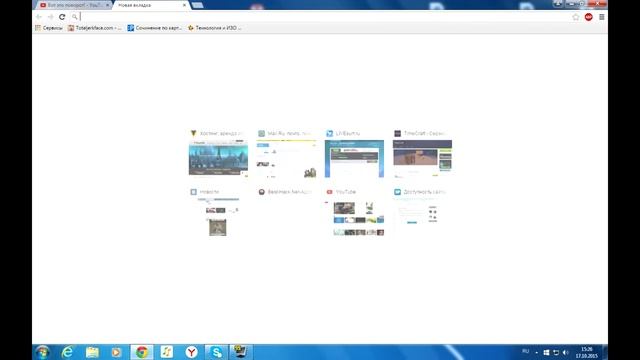640x360 pixels.
Task: Reload the page with the refresh icon
Action: pyautogui.click(x=62, y=17)
